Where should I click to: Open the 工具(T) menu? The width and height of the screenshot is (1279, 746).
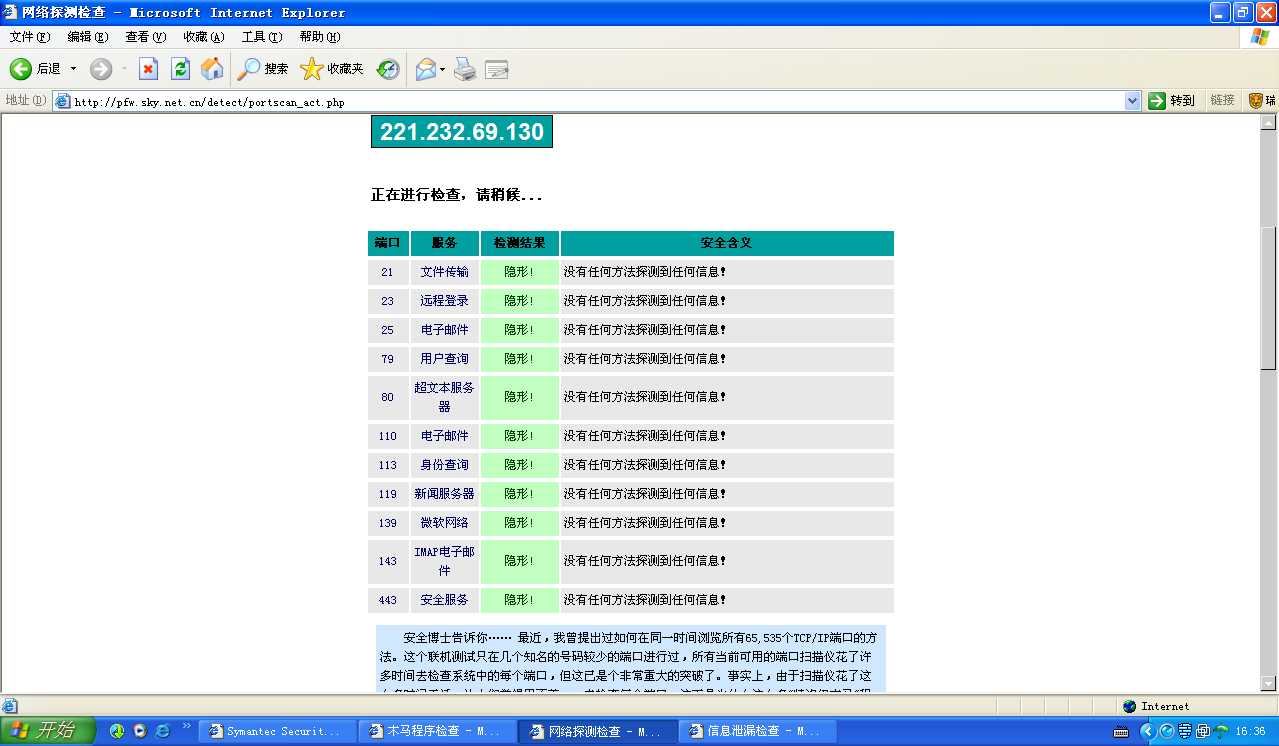pyautogui.click(x=261, y=37)
